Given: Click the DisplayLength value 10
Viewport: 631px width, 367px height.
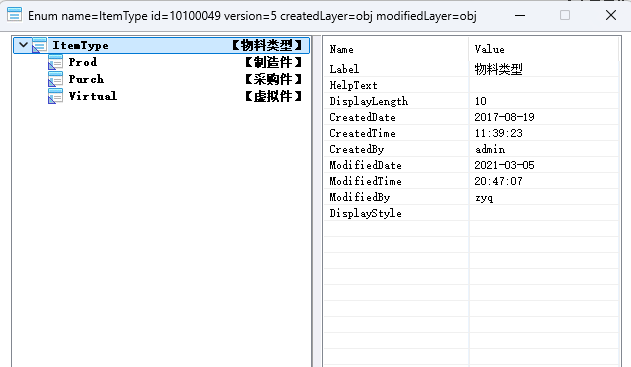Looking at the screenshot, I should [480, 101].
